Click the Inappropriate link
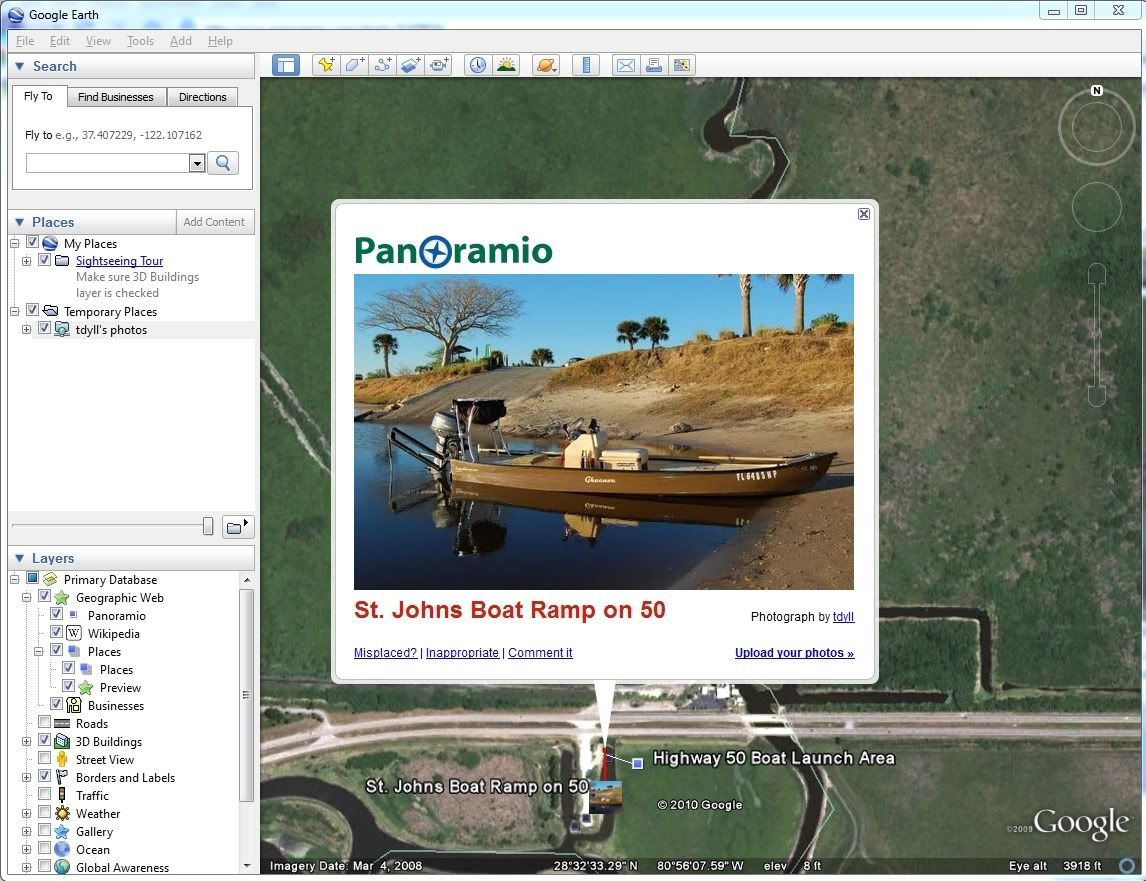Screen dimensions: 1146x881 tap(462, 653)
